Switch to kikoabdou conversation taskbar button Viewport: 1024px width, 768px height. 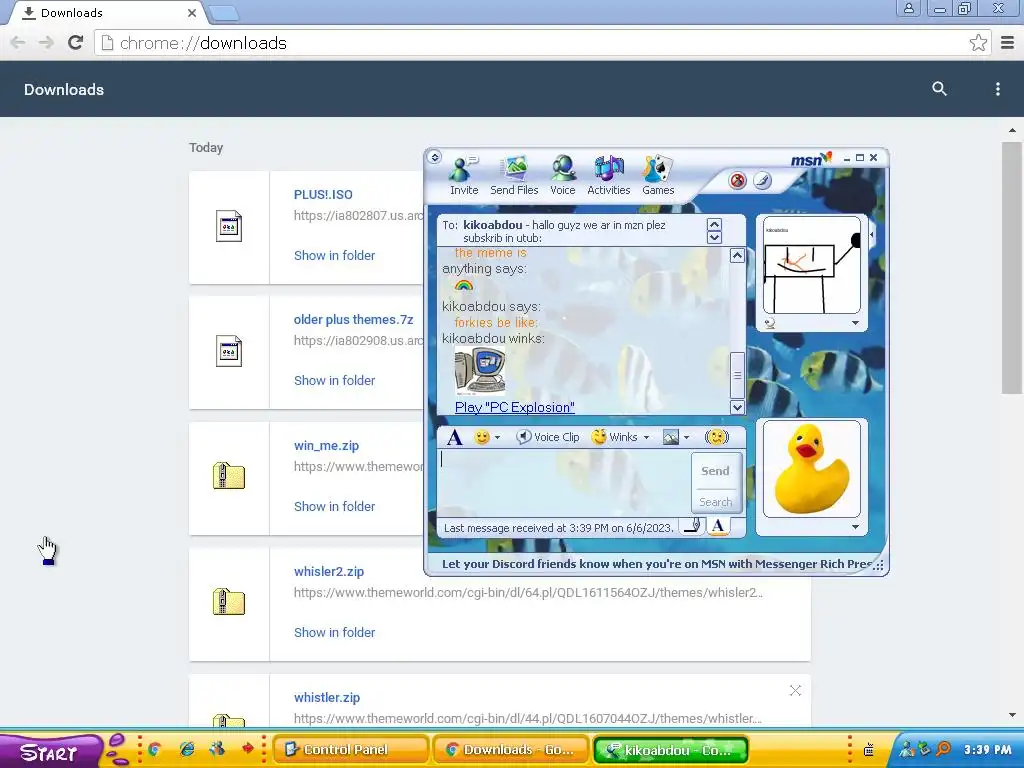pyautogui.click(x=671, y=750)
